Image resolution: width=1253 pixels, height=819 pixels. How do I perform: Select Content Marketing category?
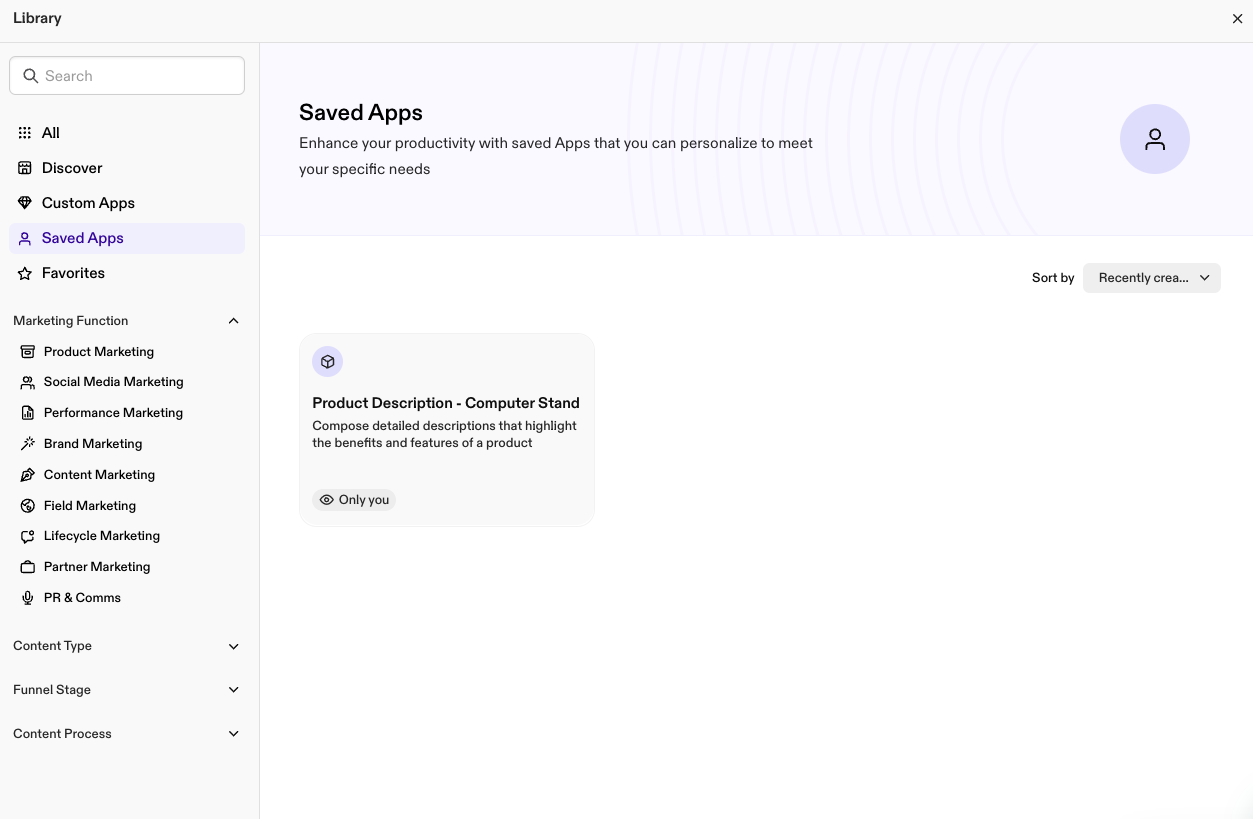pos(99,475)
